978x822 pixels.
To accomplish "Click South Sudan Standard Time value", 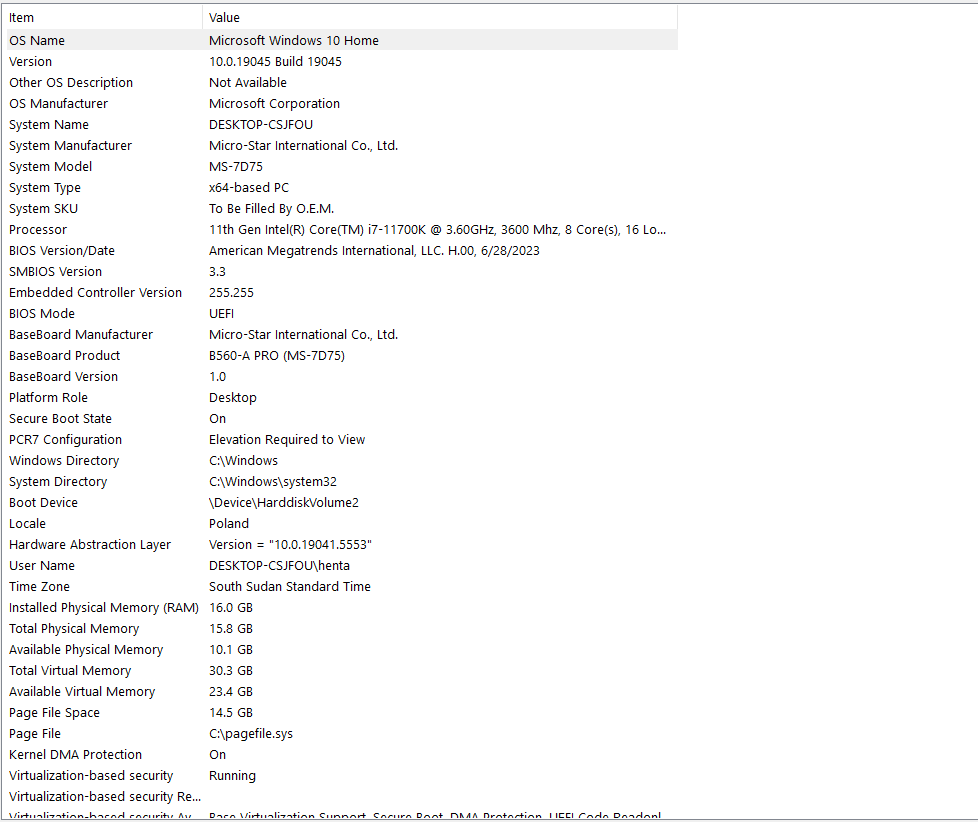I will coord(289,586).
